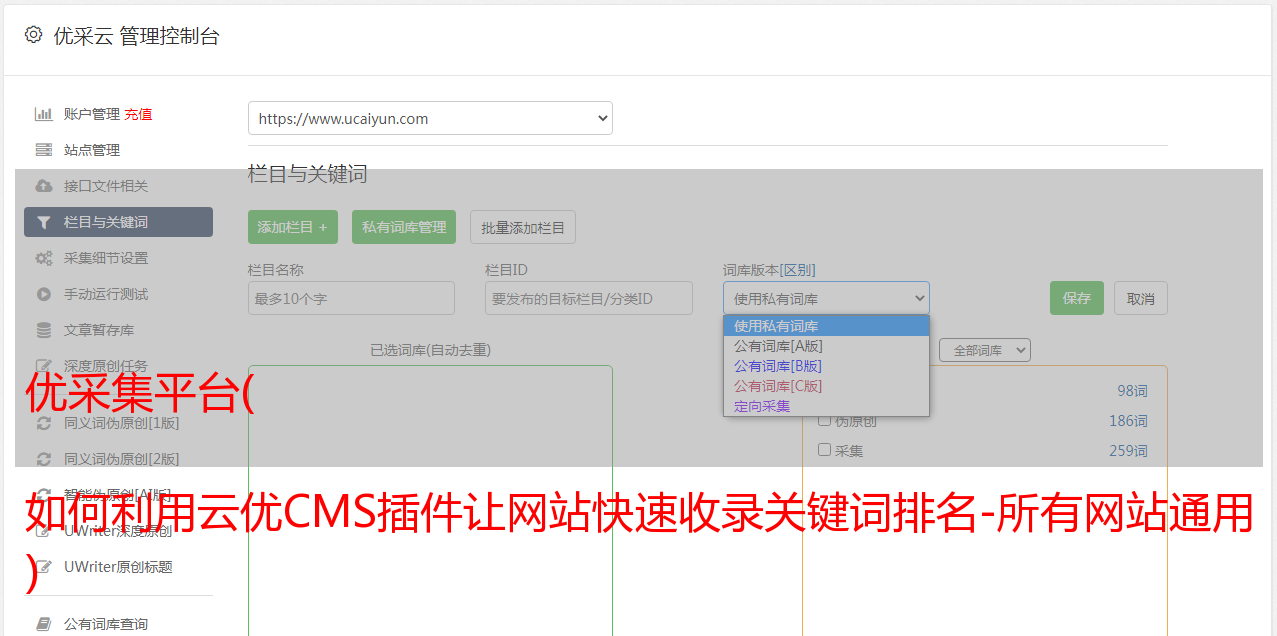The image size is (1277, 636).
Task: Open 站点管理 in the sidebar
Action: [x=92, y=150]
